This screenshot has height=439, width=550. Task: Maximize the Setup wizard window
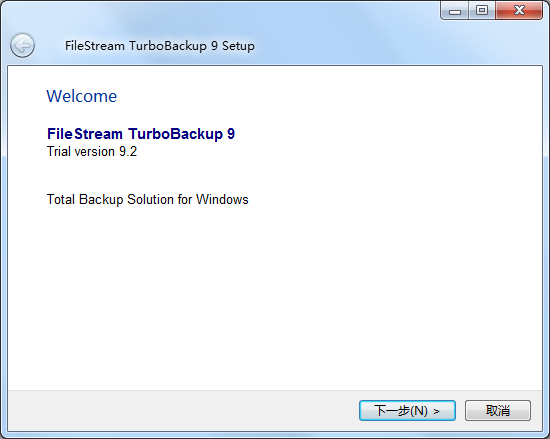pos(482,11)
